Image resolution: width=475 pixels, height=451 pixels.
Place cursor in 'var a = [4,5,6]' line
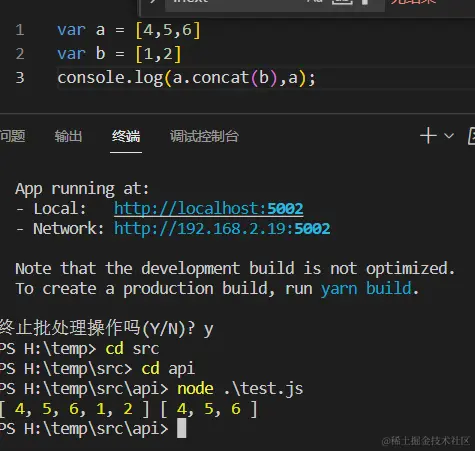coord(129,30)
